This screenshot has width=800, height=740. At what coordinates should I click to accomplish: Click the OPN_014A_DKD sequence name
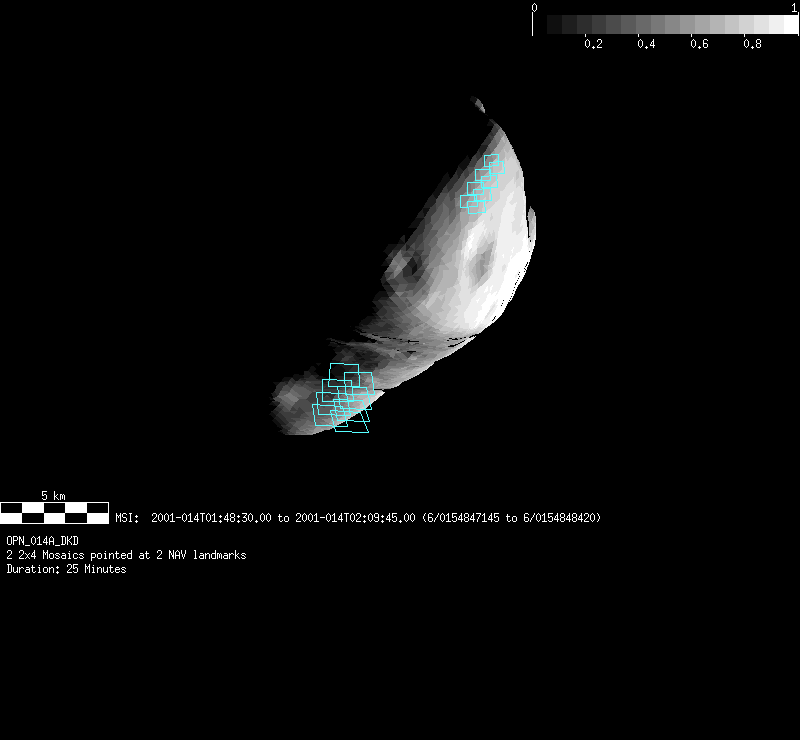42,541
